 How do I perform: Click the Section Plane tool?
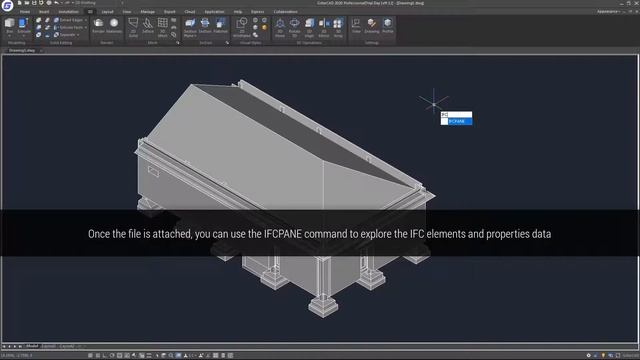click(x=190, y=27)
